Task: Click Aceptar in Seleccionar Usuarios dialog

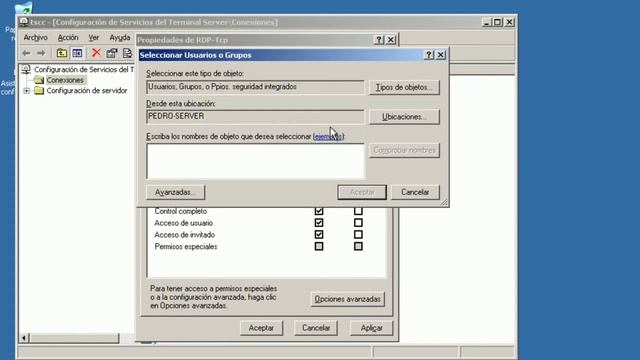Action: tap(362, 192)
